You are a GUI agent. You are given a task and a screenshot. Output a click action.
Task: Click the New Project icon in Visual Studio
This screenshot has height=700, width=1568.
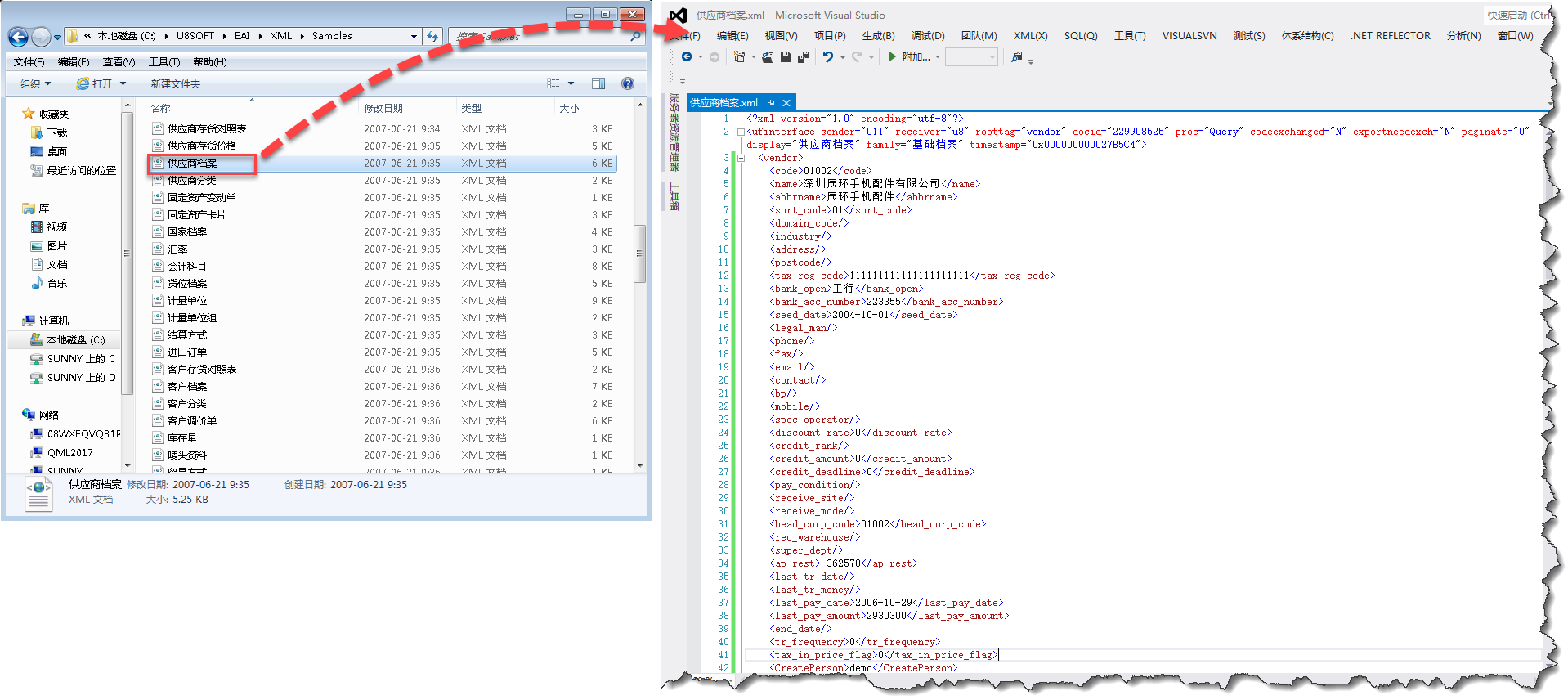coord(739,57)
